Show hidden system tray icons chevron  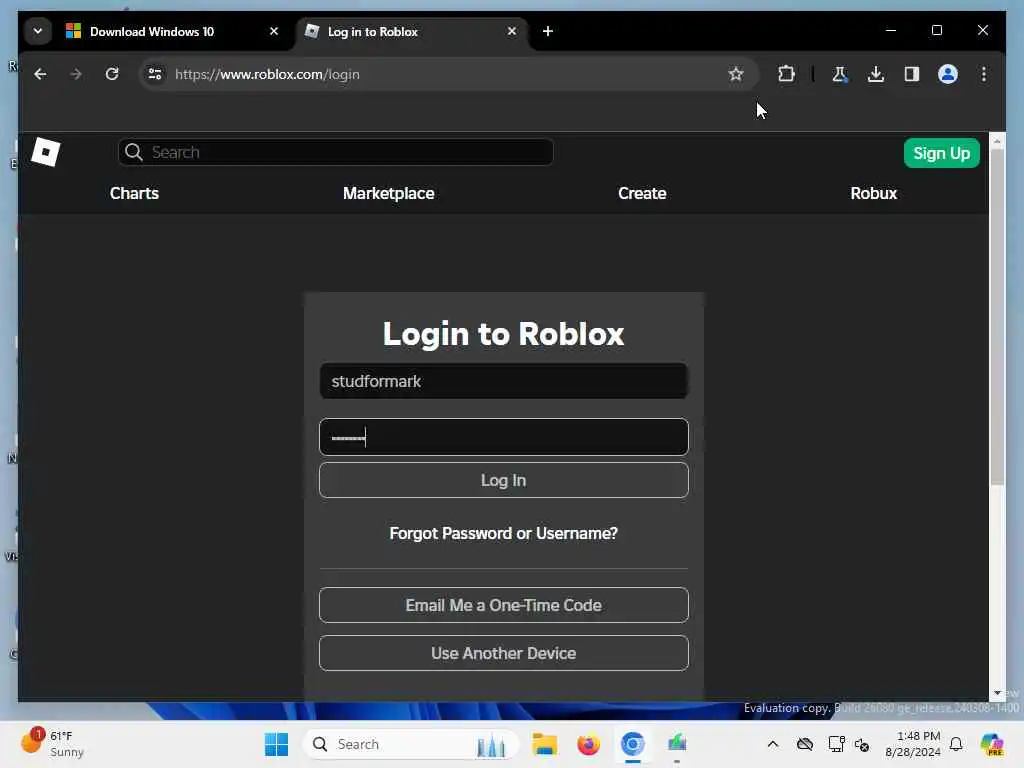[x=773, y=744]
